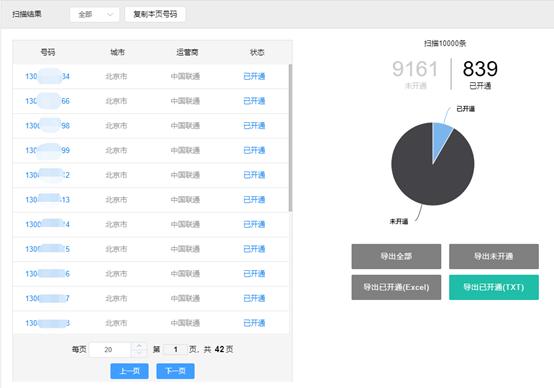Open the 全部 filter dropdown

(94, 14)
